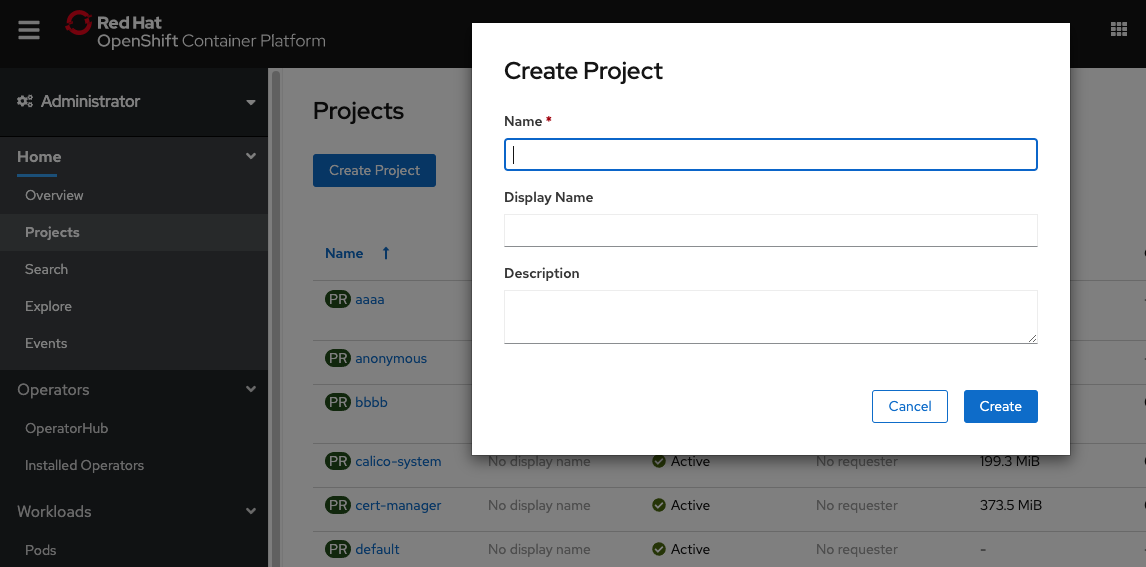
Task: Cancel the Create Project dialog
Action: pyautogui.click(x=910, y=406)
